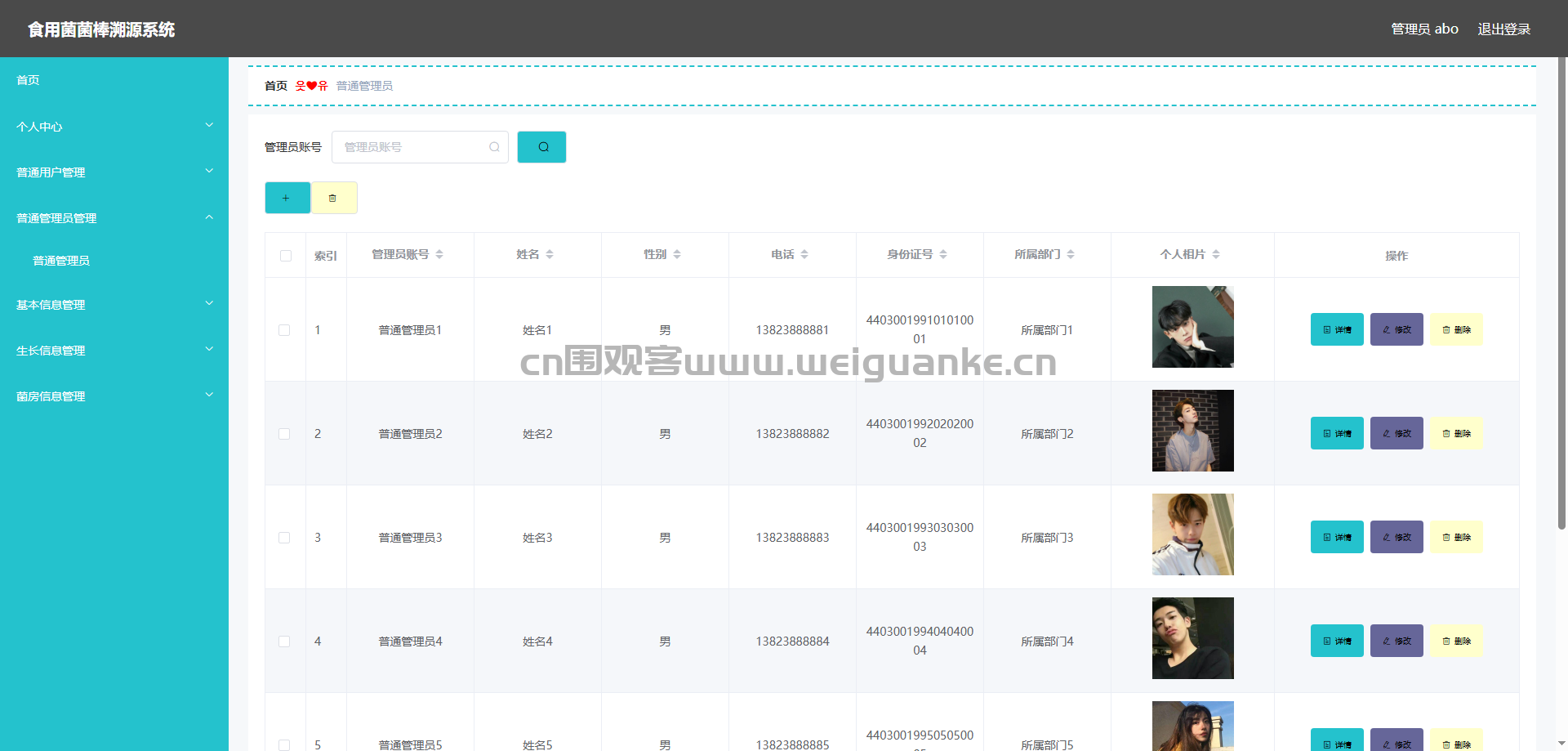Open photo thumbnail for 普通管理员4
This screenshot has width=1568, height=751.
[1192, 638]
